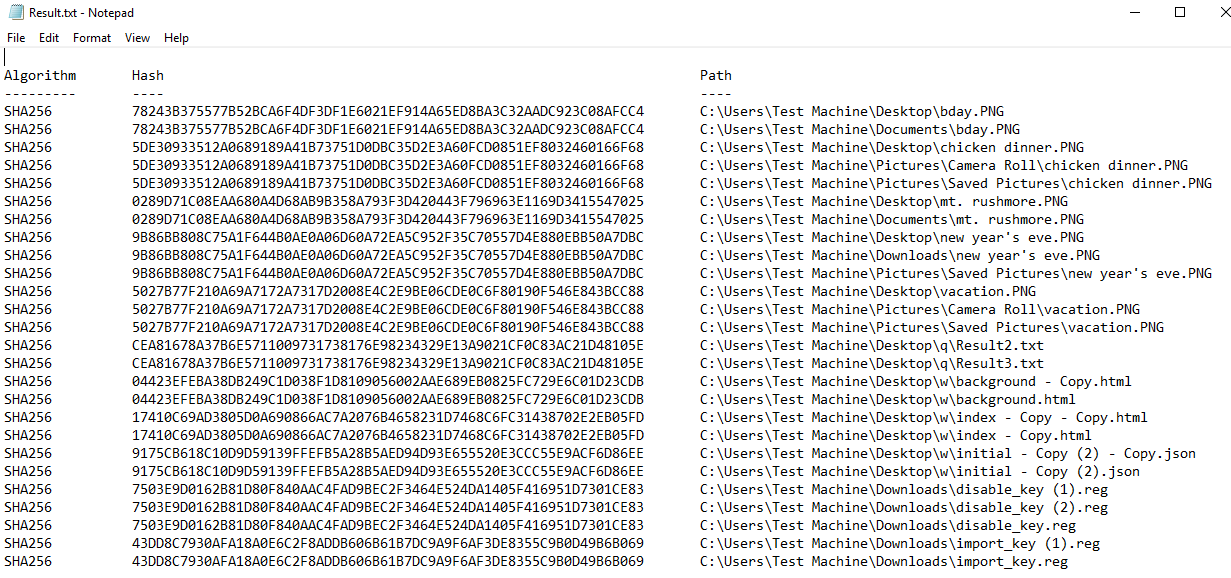Click the hash starting with CEA81678 for Result3.txt
Viewport: 1231px width, 578px height.
(x=388, y=363)
